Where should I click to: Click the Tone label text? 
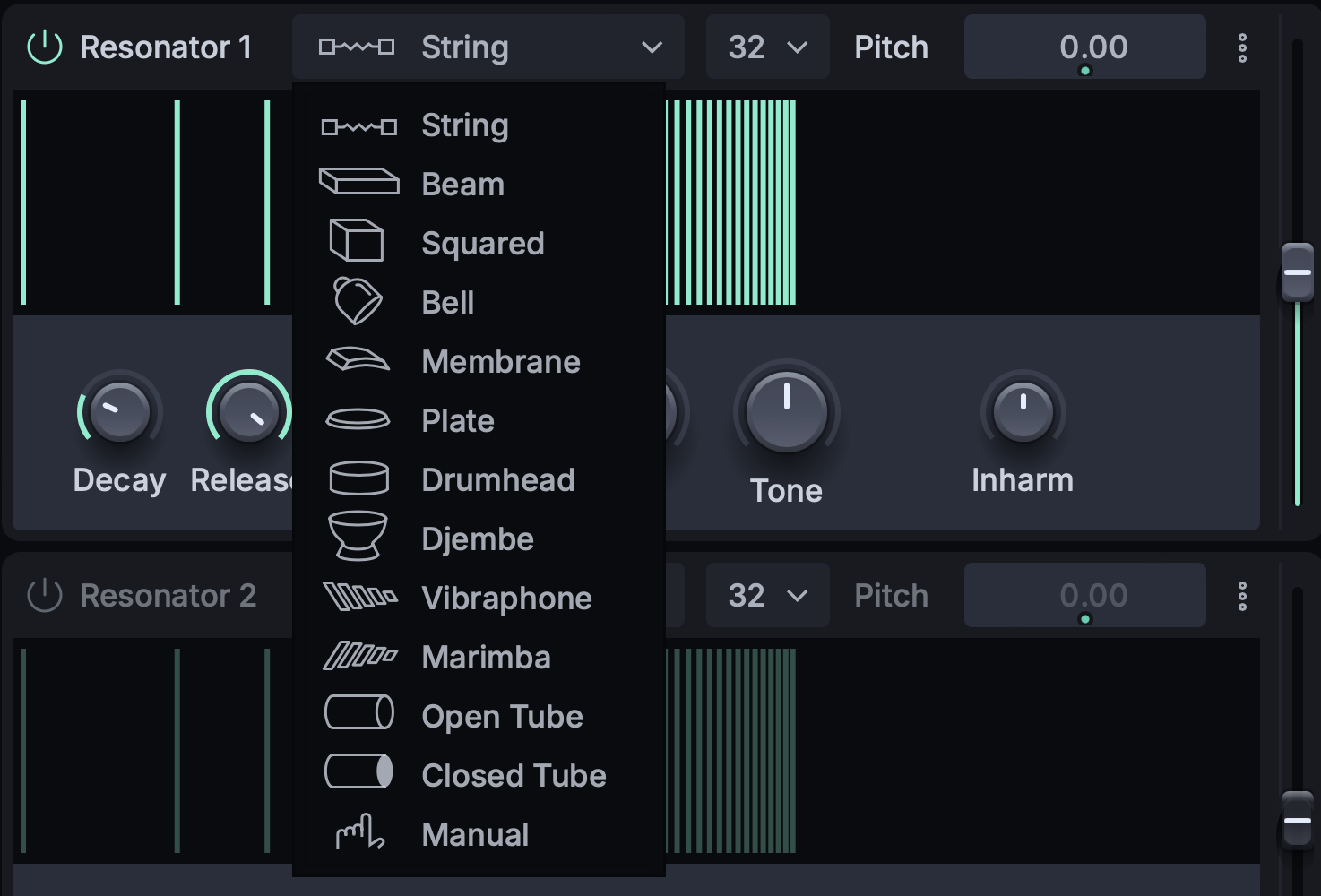(786, 491)
